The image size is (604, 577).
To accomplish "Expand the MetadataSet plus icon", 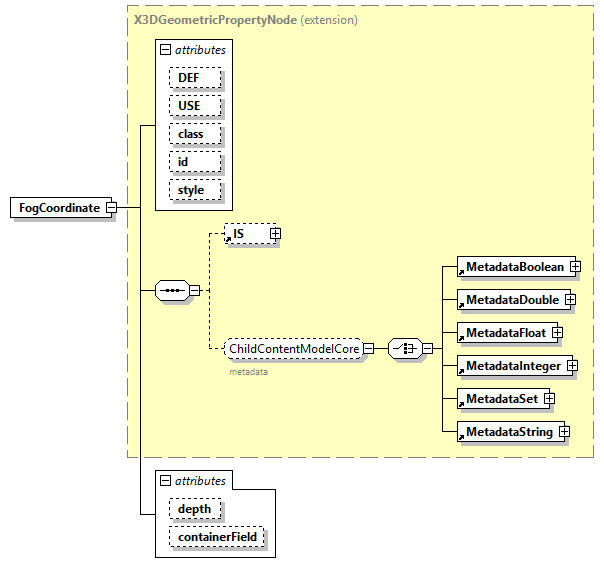I will [549, 399].
